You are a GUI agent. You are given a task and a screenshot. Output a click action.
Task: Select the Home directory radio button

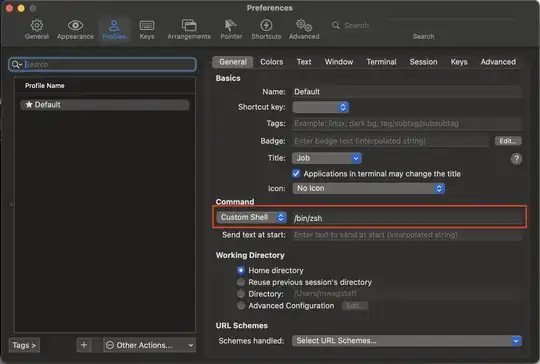point(241,270)
